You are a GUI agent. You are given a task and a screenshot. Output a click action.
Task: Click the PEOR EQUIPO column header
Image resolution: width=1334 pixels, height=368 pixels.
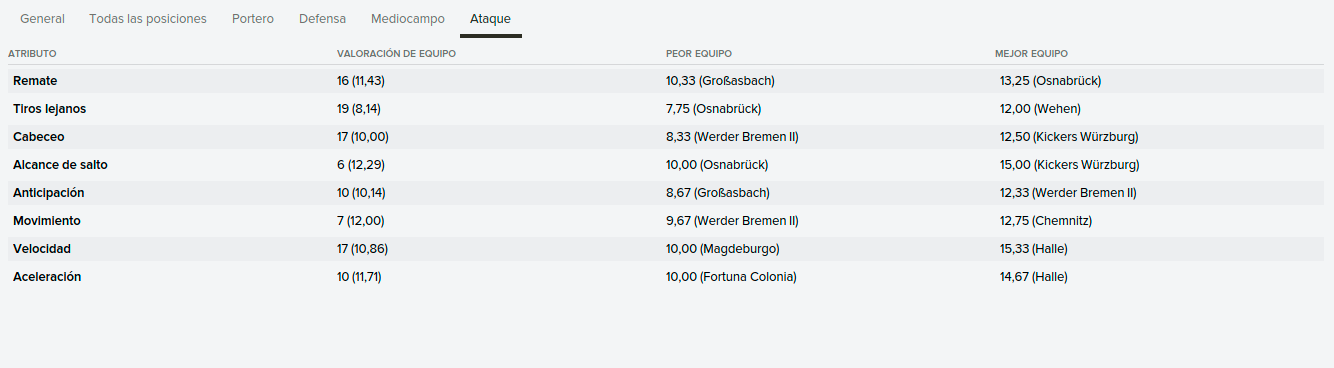click(700, 53)
